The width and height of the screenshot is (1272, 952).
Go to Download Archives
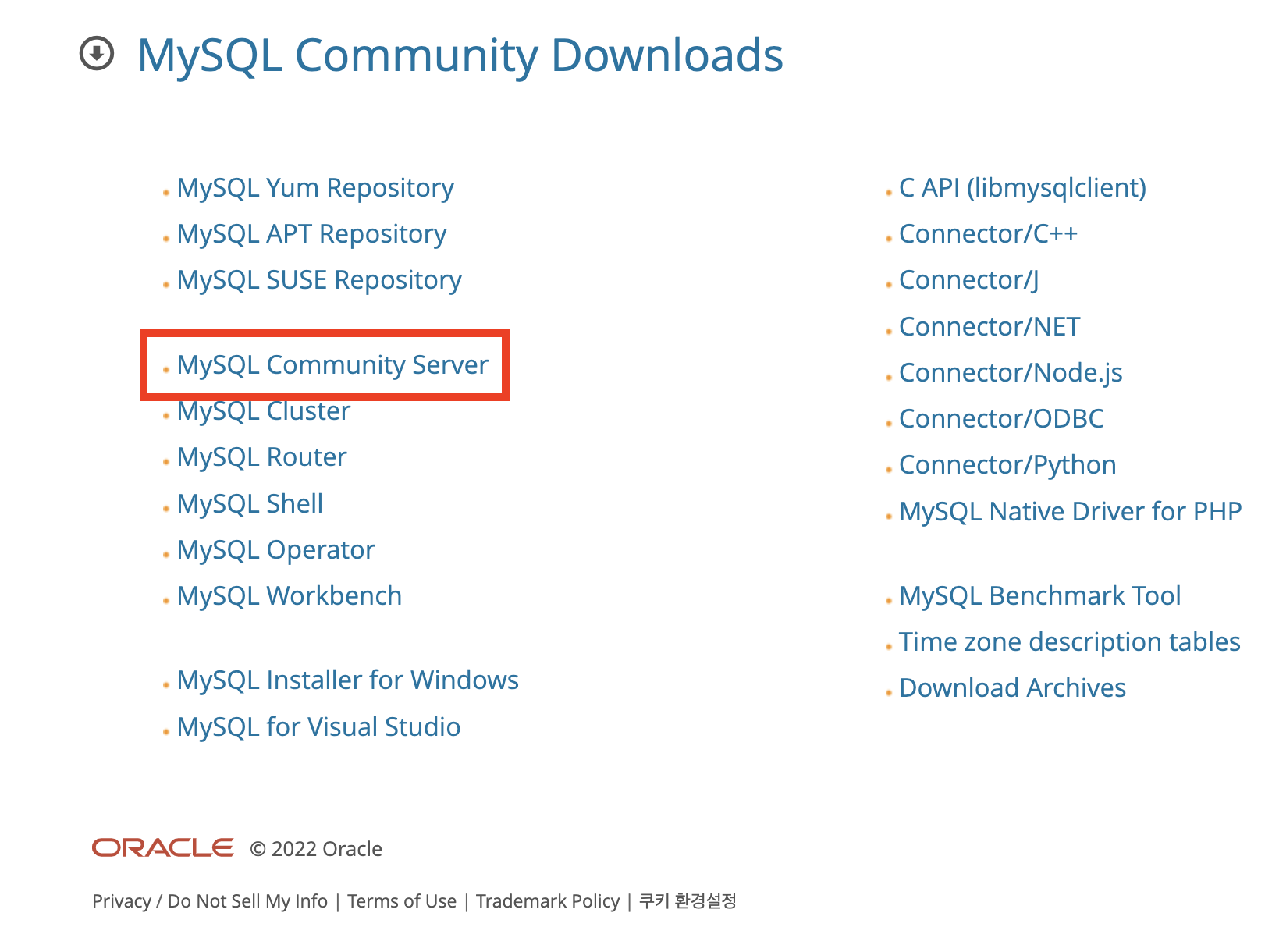pyautogui.click(x=1012, y=688)
